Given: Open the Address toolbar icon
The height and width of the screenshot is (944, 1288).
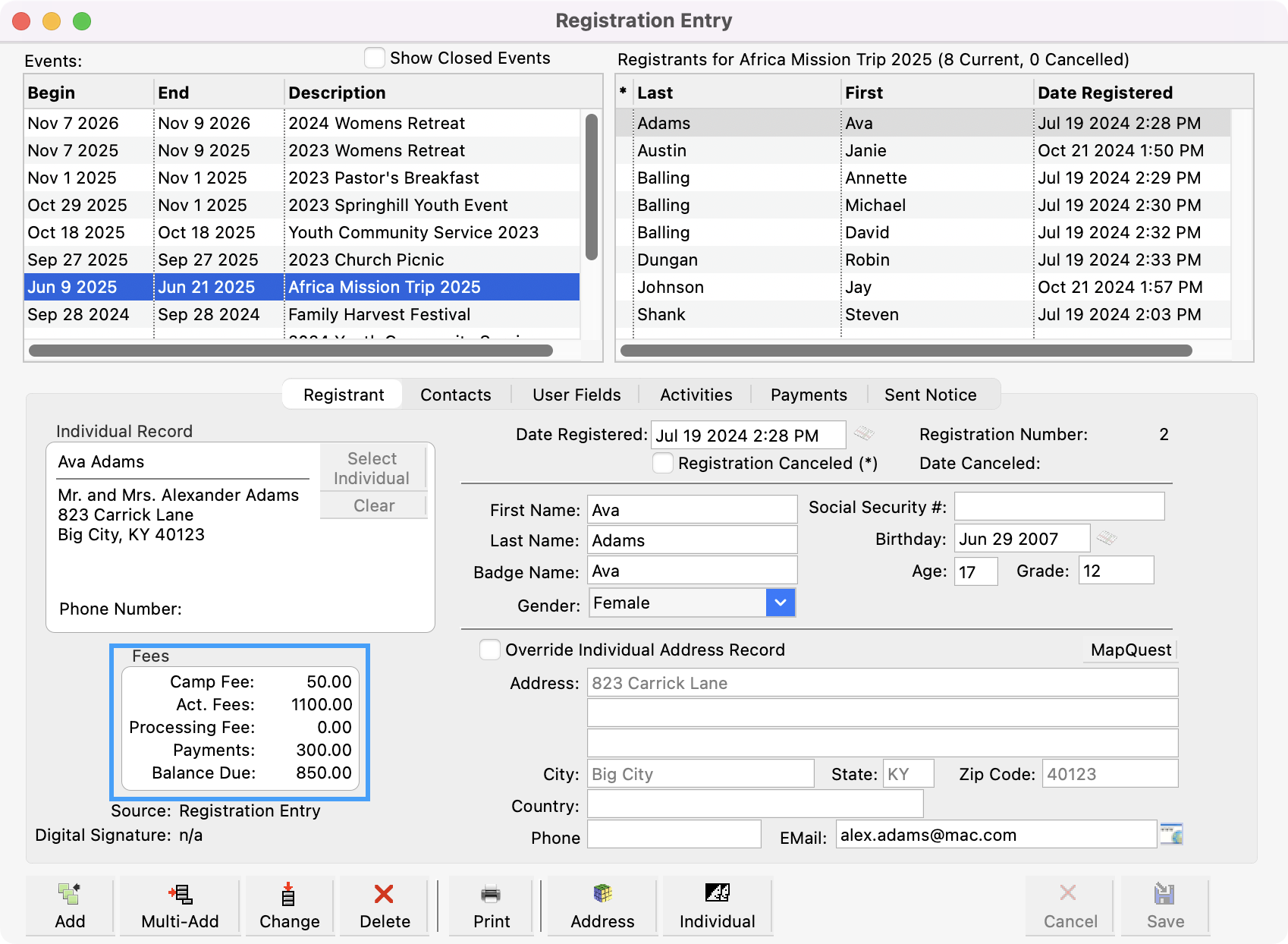Looking at the screenshot, I should click(x=602, y=905).
